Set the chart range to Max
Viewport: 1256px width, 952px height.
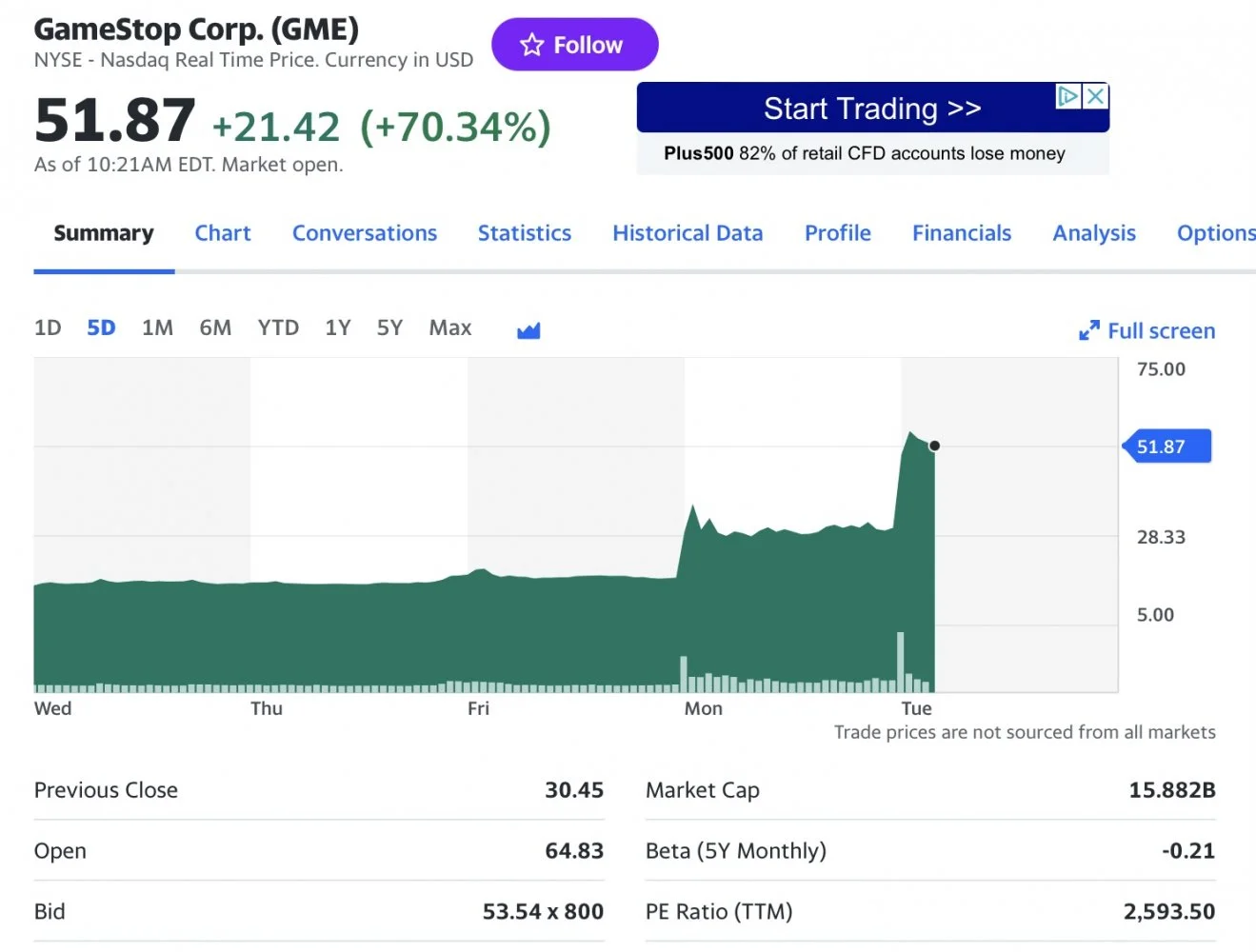[x=449, y=328]
